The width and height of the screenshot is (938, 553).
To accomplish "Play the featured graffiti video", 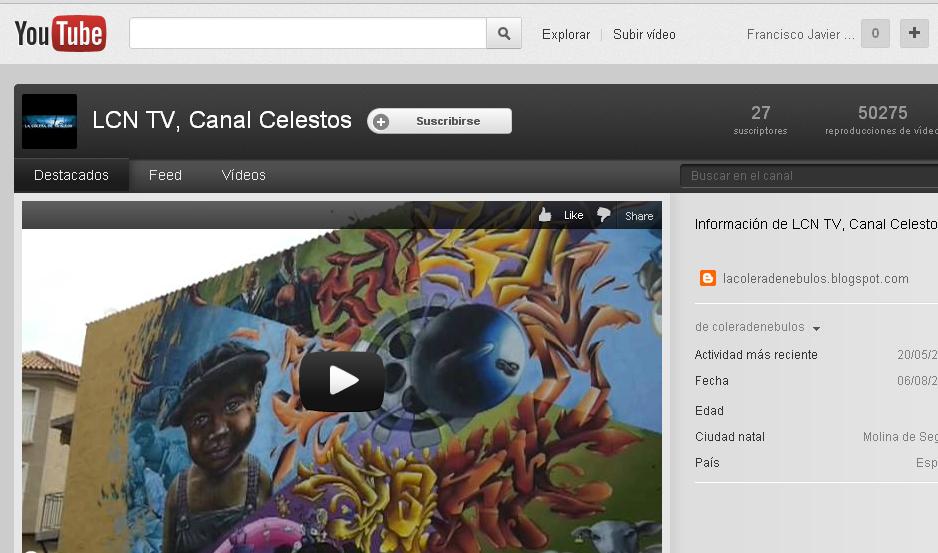I will (342, 381).
